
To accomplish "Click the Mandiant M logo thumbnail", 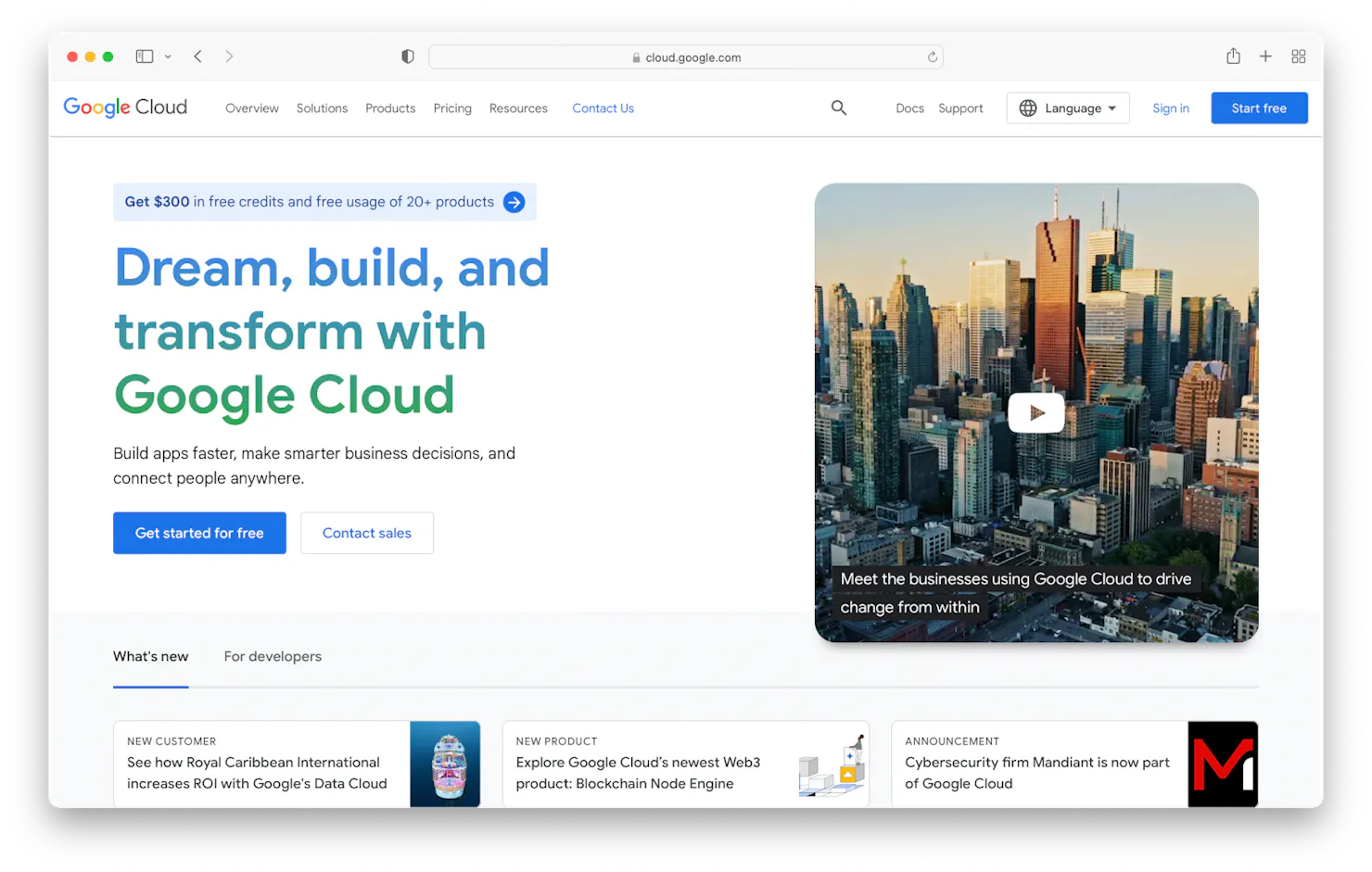I will click(x=1223, y=764).
